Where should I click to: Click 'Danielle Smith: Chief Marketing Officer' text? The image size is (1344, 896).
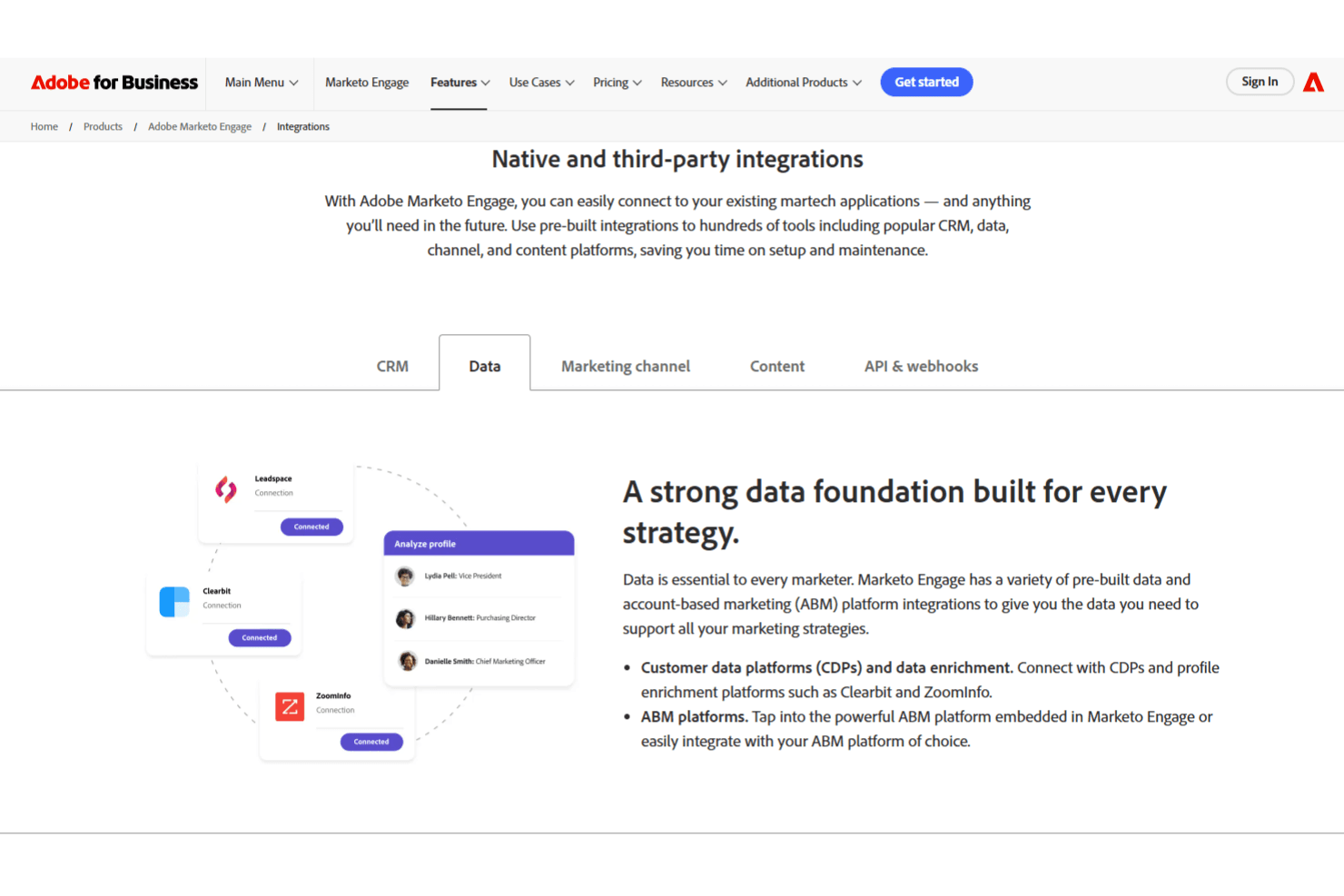tap(485, 662)
